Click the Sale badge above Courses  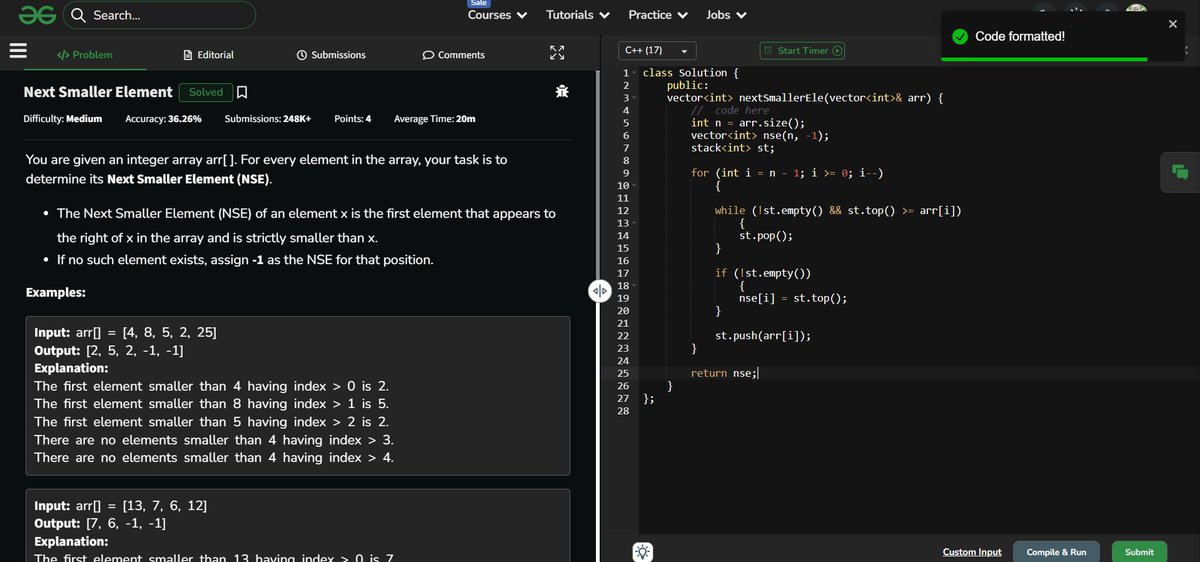pyautogui.click(x=478, y=3)
